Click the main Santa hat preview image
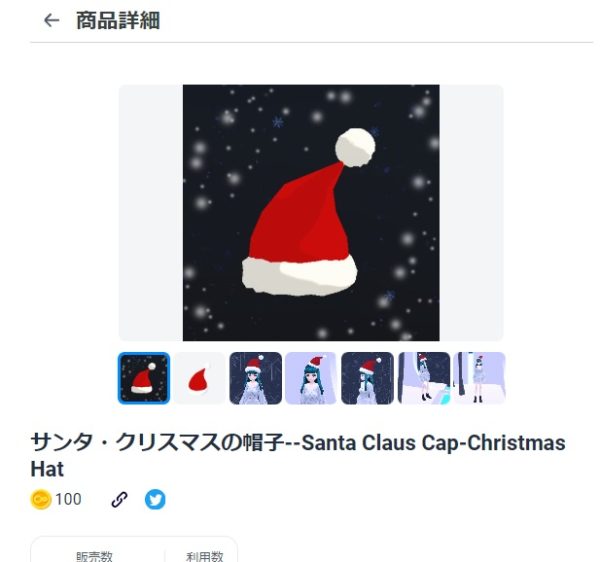The width and height of the screenshot is (600, 562). click(311, 213)
